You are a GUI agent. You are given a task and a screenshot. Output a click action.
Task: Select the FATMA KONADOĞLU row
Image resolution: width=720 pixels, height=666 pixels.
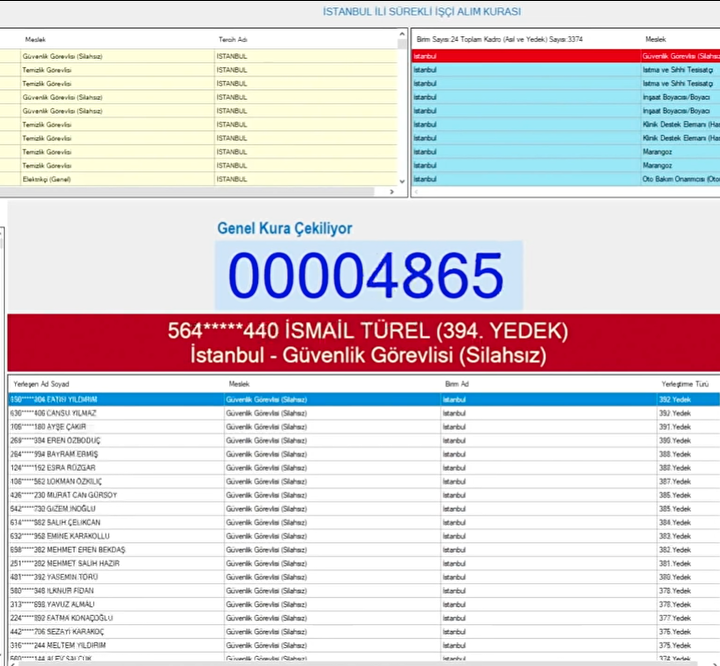point(364,618)
